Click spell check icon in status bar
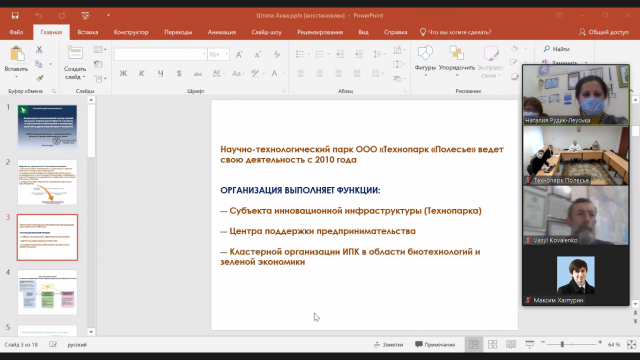Viewport: 640px width, 360px height. [x=53, y=344]
